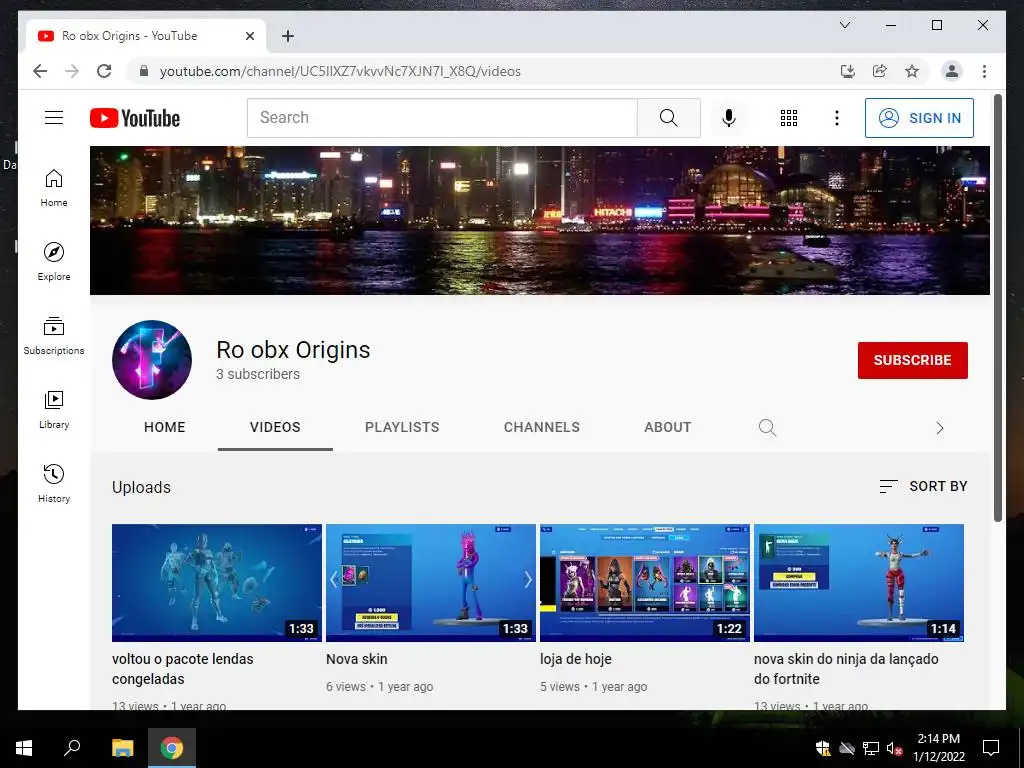Click the red SUBSCRIBE button

point(912,360)
